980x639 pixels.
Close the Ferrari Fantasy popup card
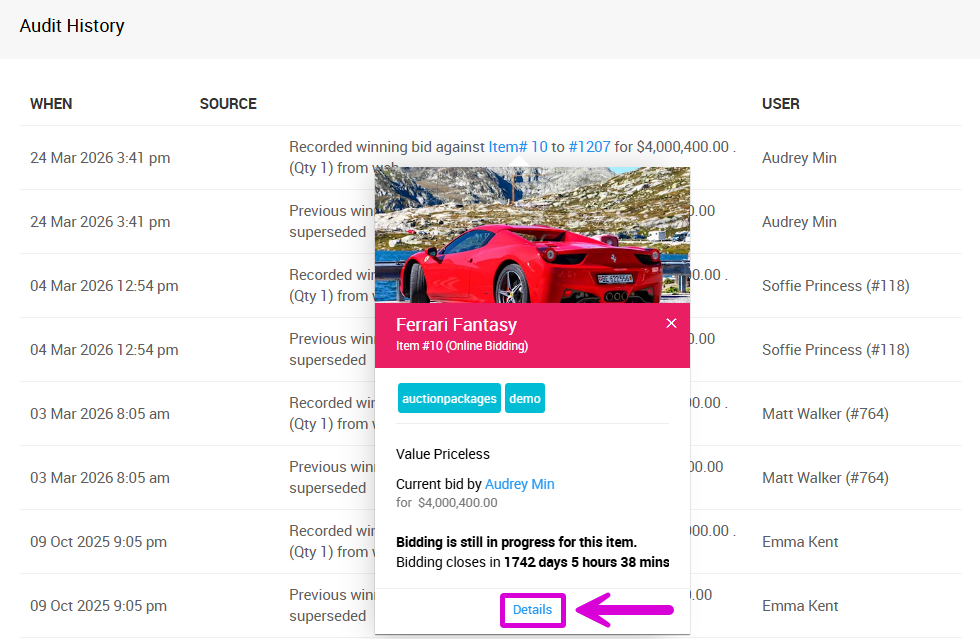coord(671,323)
